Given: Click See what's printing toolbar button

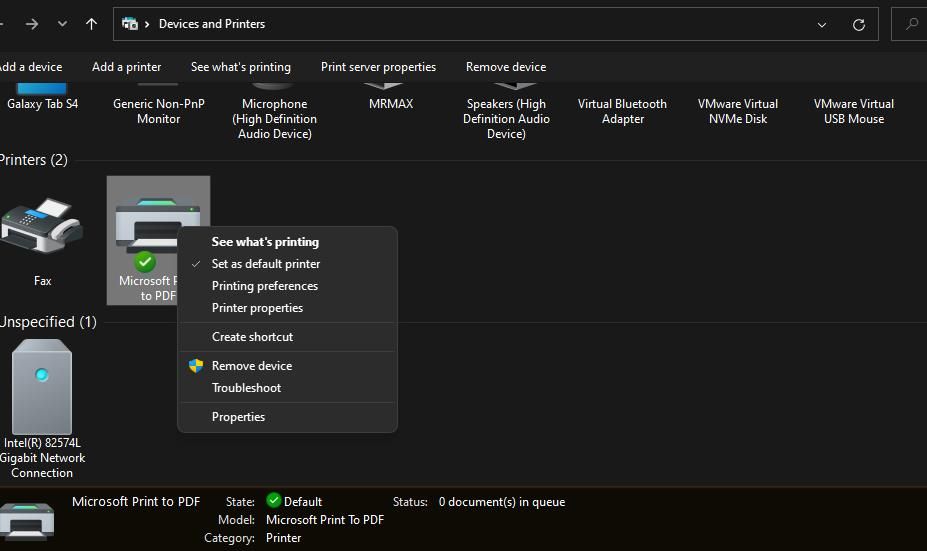Looking at the screenshot, I should tap(240, 67).
